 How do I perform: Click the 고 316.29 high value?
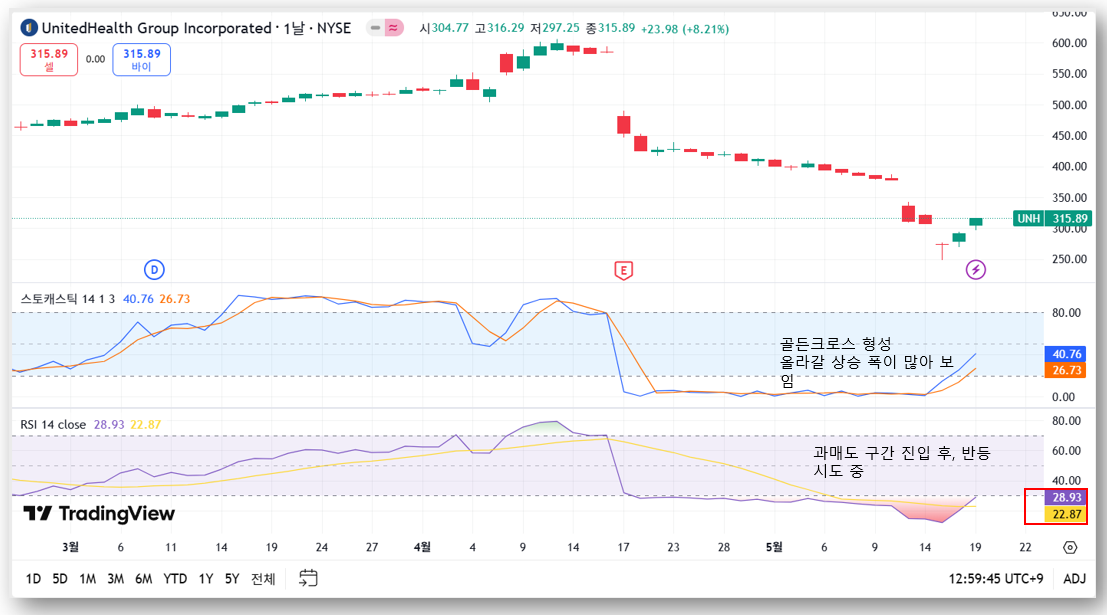click(500, 28)
